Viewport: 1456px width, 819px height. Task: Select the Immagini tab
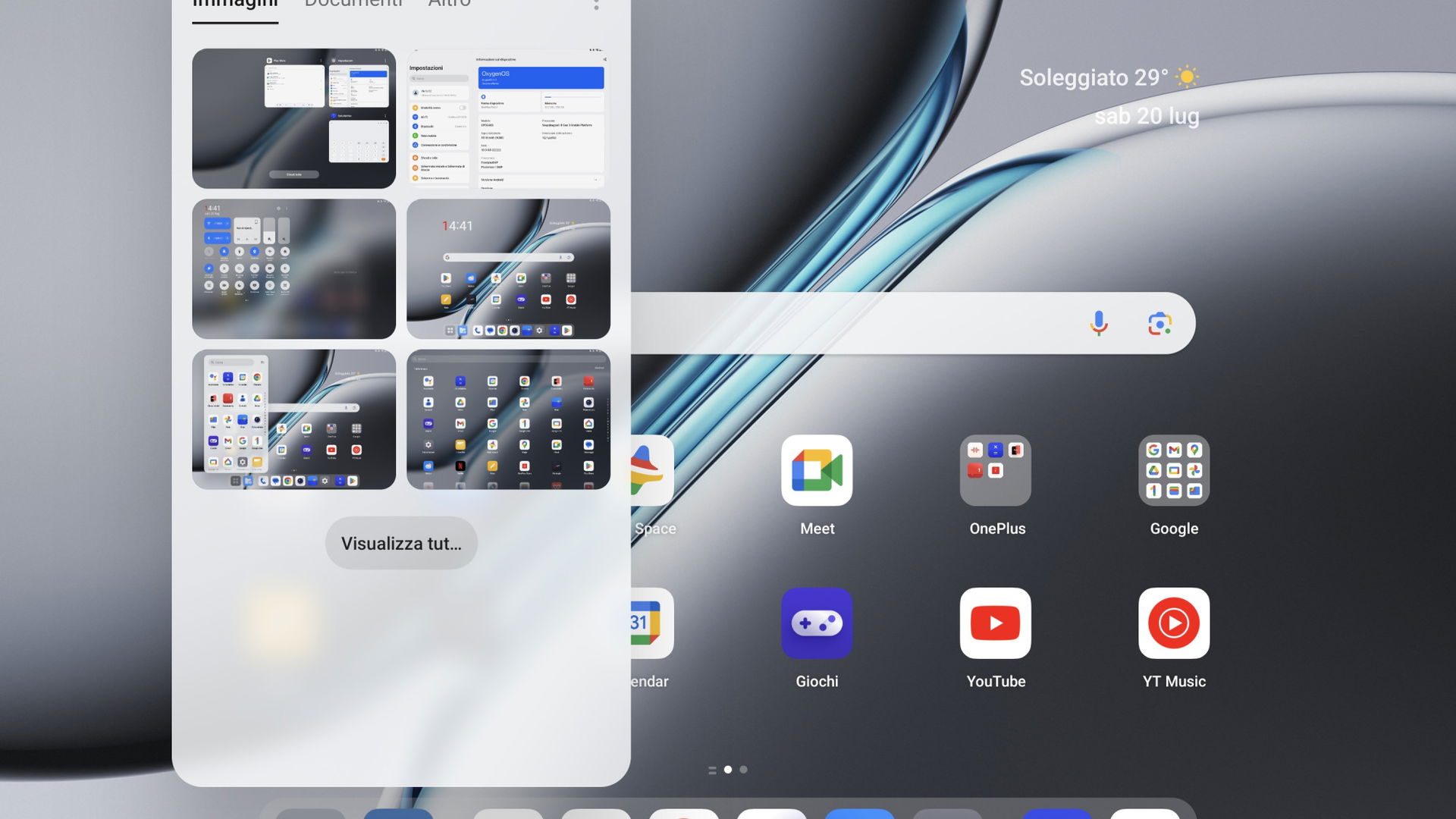(235, 3)
